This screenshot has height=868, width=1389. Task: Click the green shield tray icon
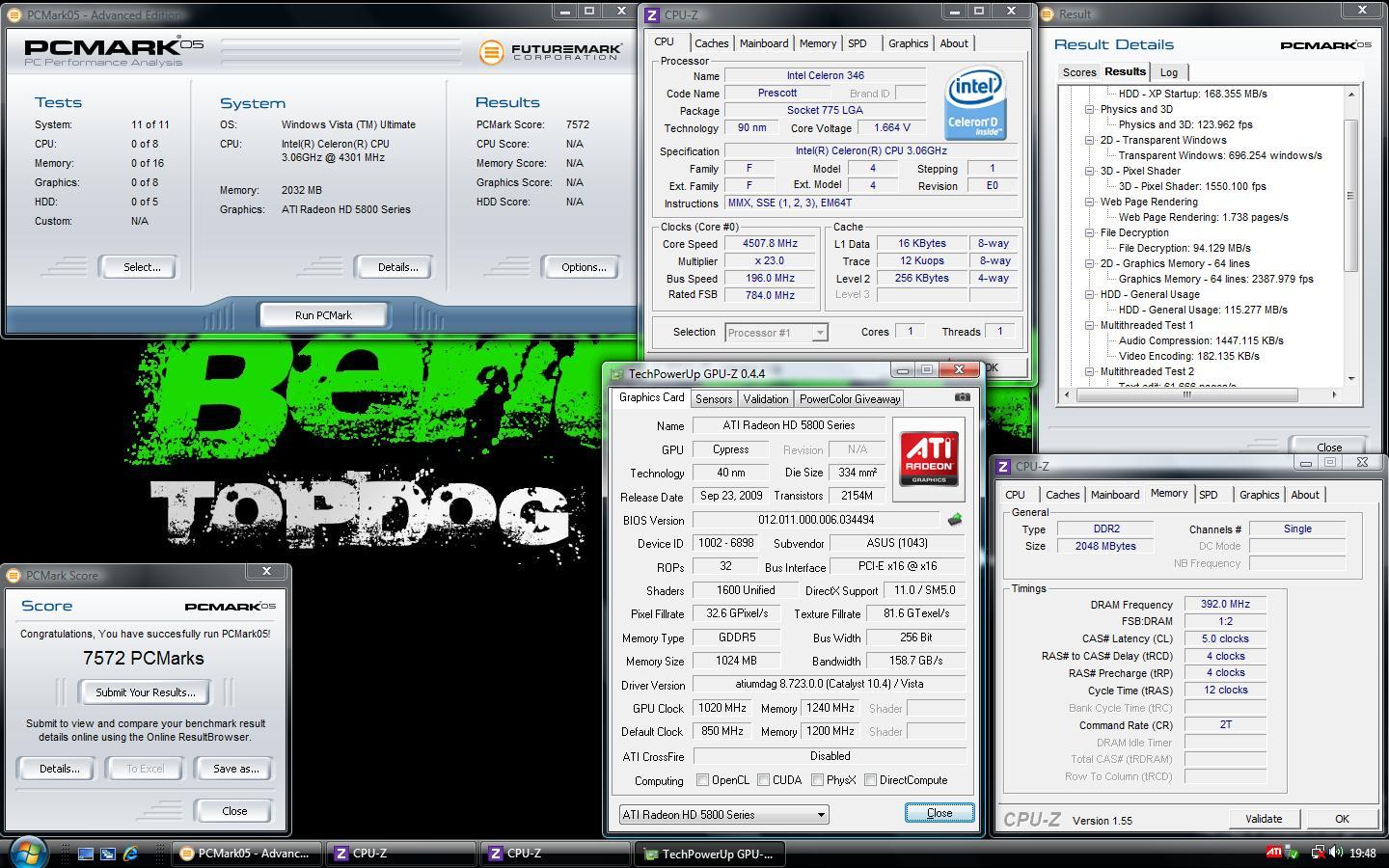click(x=1293, y=853)
